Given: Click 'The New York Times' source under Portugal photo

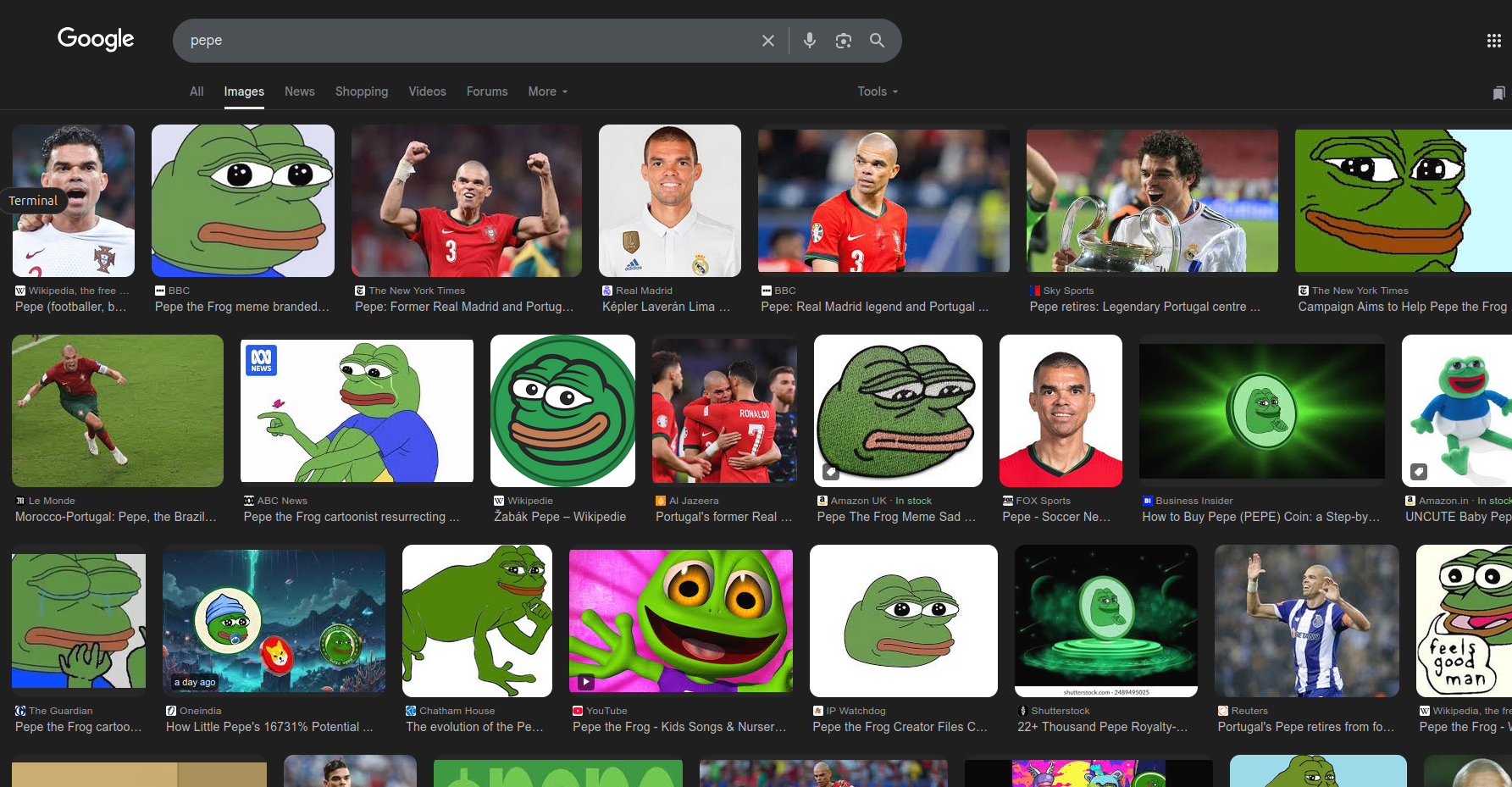Looking at the screenshot, I should pos(417,291).
